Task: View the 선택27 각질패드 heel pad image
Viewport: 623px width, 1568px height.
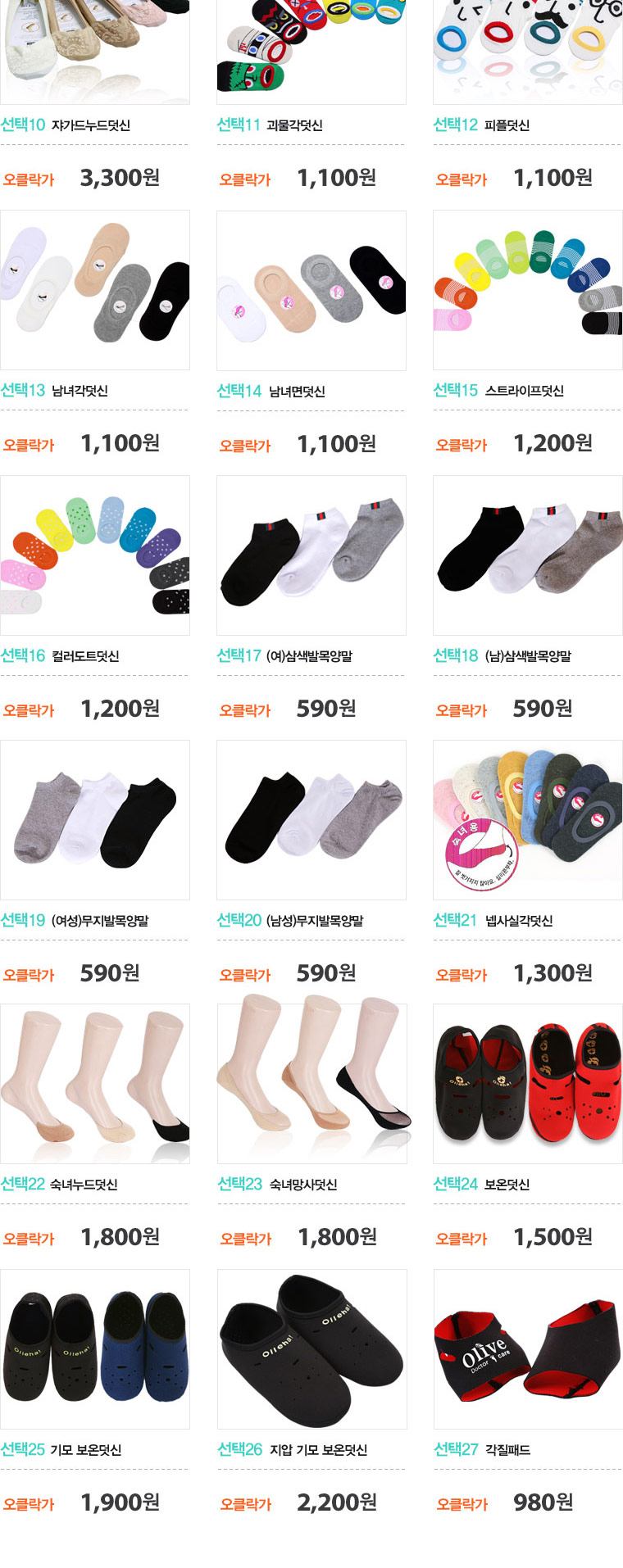Action: point(528,1349)
